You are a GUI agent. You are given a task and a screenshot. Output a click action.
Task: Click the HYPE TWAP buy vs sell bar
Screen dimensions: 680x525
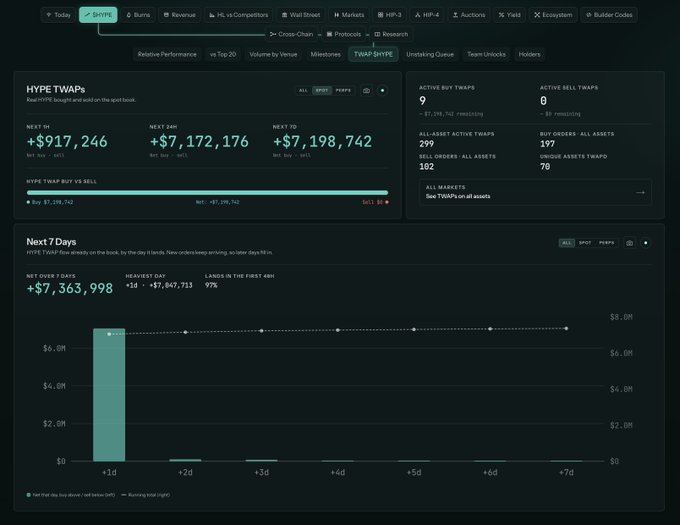[207, 192]
